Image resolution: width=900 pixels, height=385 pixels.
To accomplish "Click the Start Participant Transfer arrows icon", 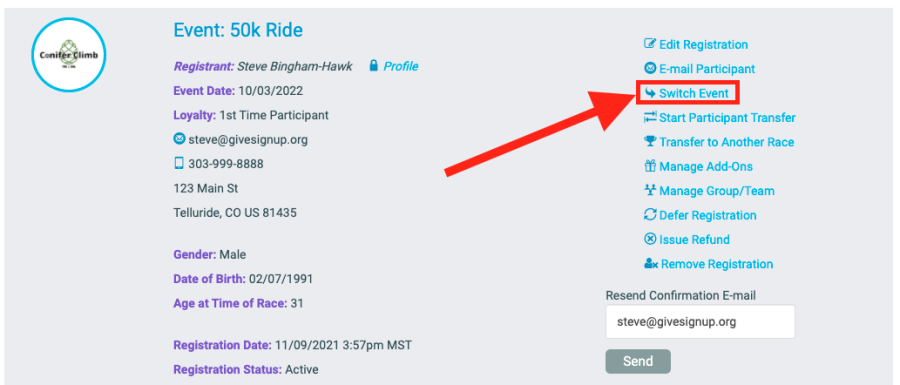I will (x=650, y=118).
